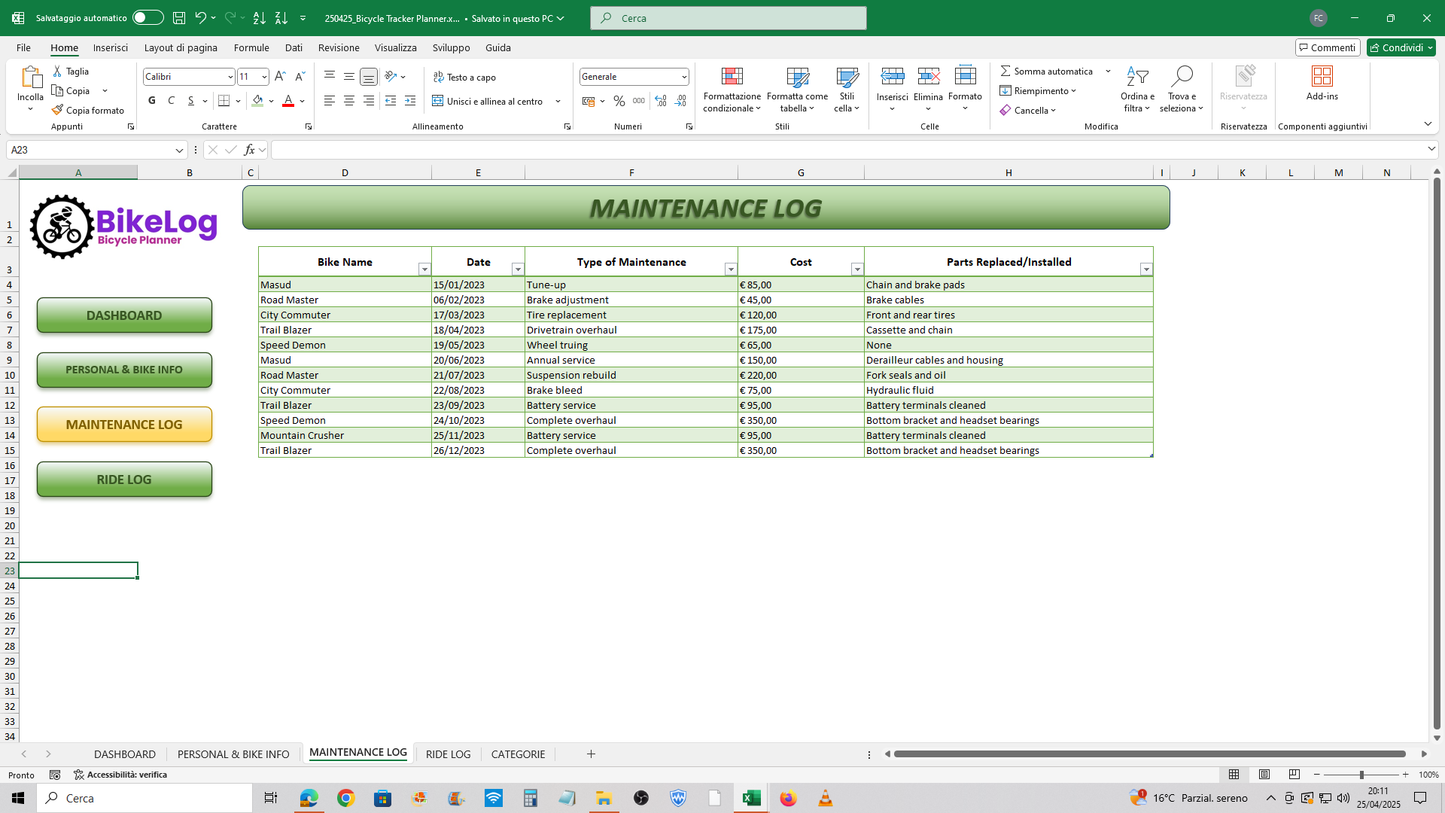This screenshot has height=813, width=1445.
Task: Click the zoom slider handle in status bar
Action: pyautogui.click(x=1361, y=775)
